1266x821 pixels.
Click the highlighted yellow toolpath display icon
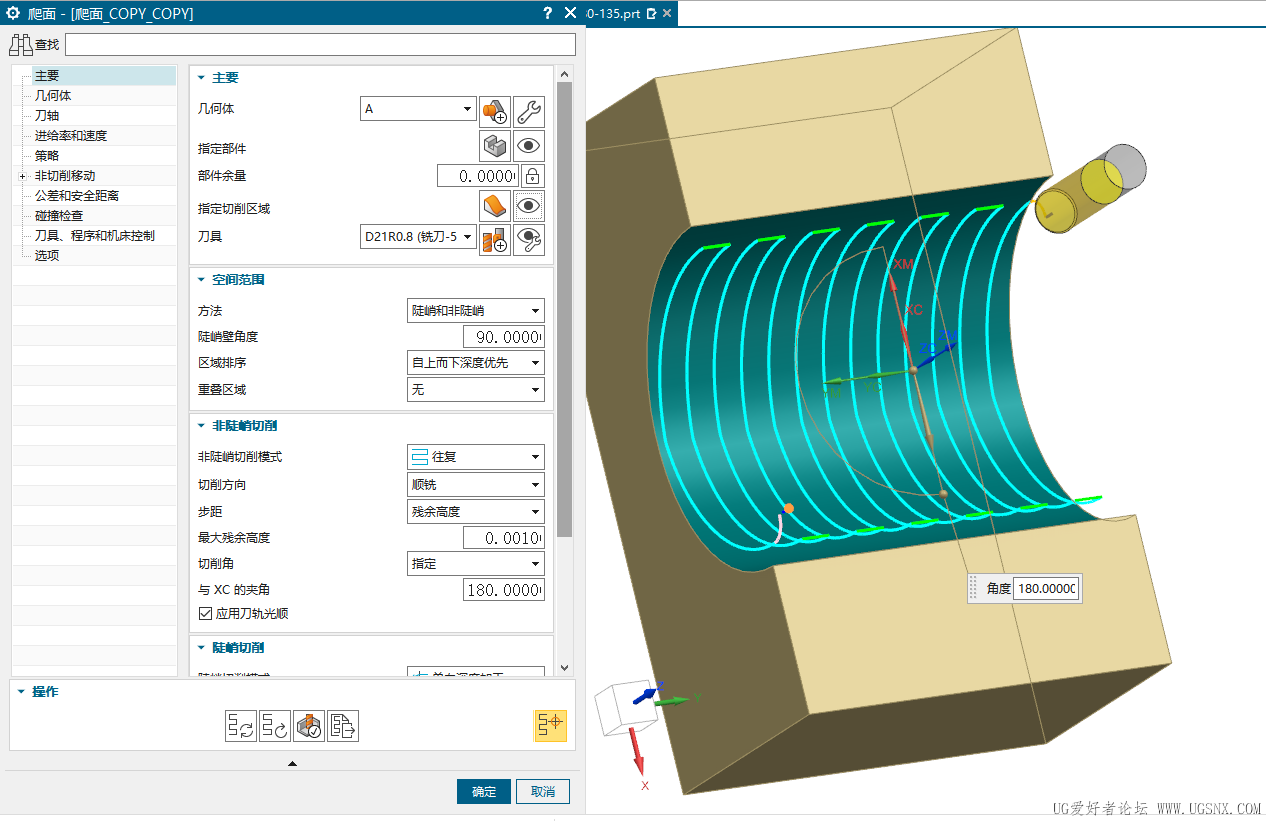coord(551,725)
